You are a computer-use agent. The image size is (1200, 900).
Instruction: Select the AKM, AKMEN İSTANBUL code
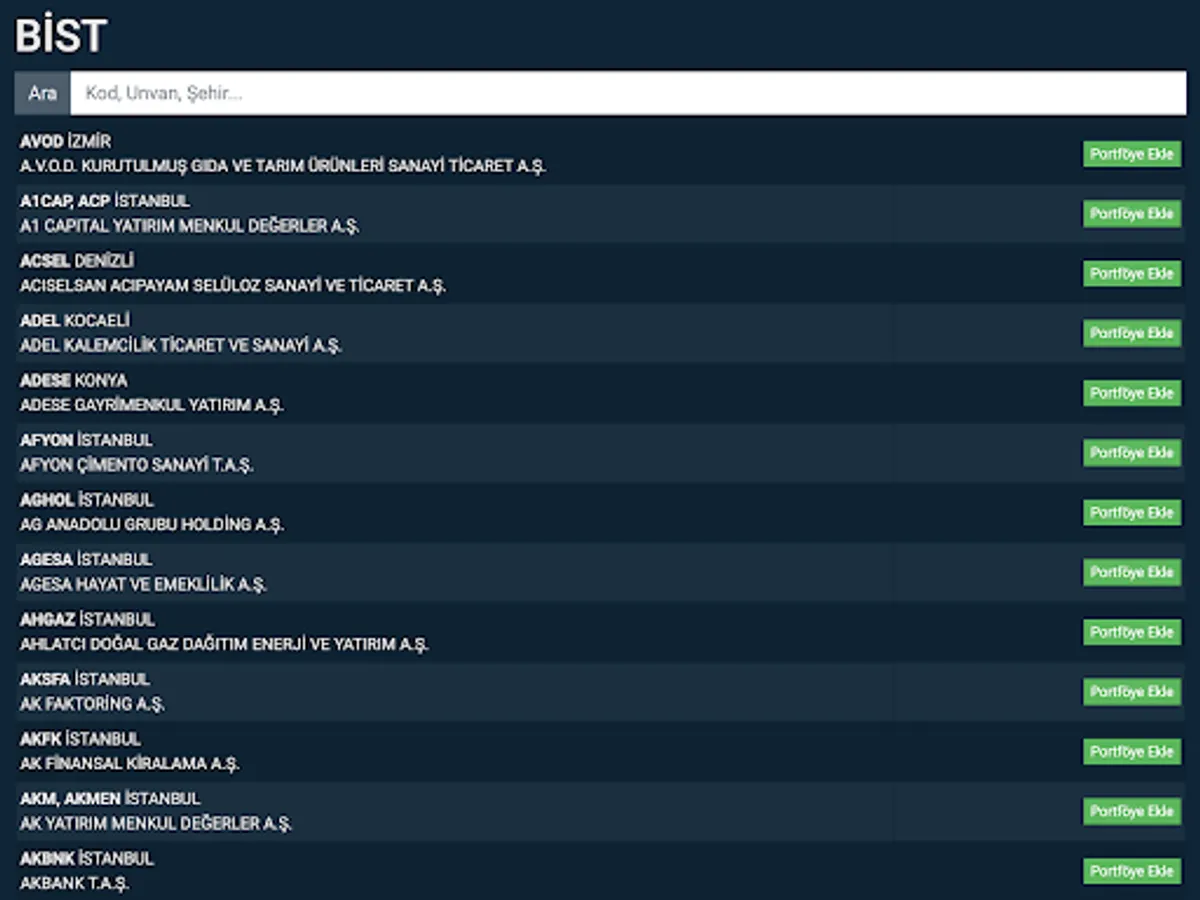click(x=110, y=799)
